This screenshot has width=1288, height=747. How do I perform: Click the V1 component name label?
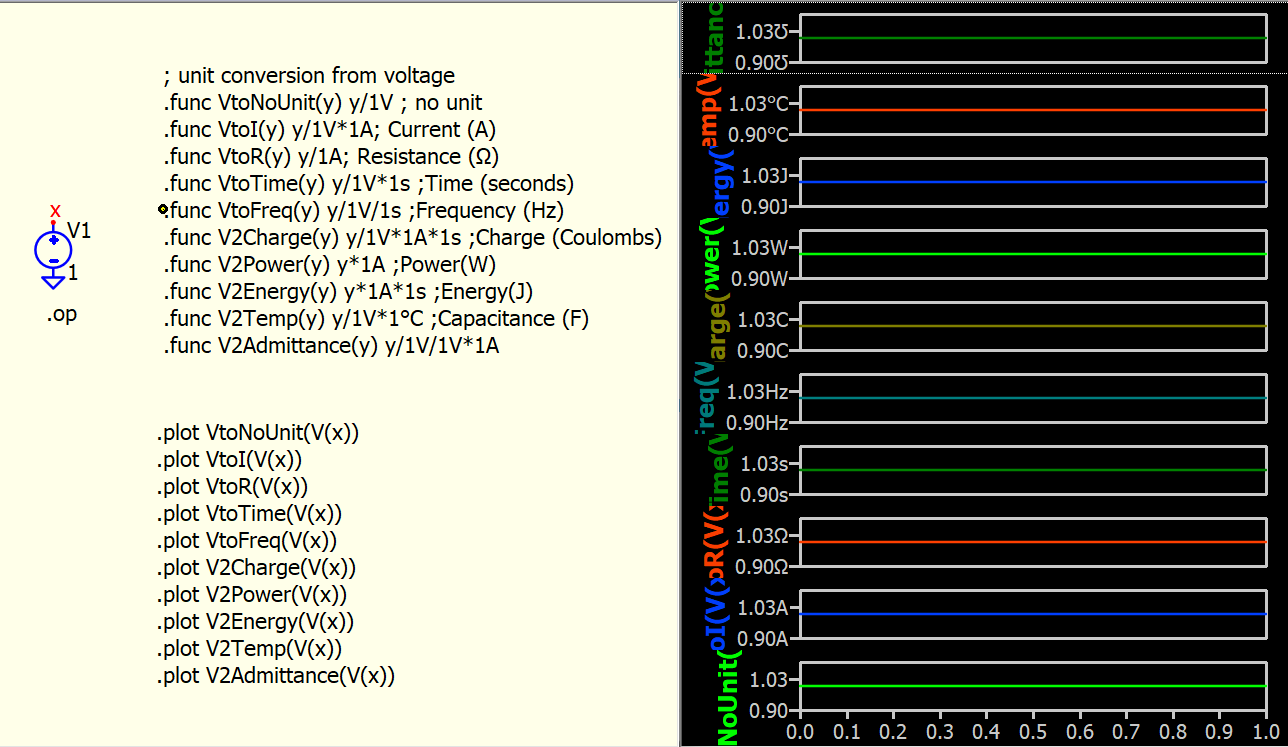click(x=80, y=231)
